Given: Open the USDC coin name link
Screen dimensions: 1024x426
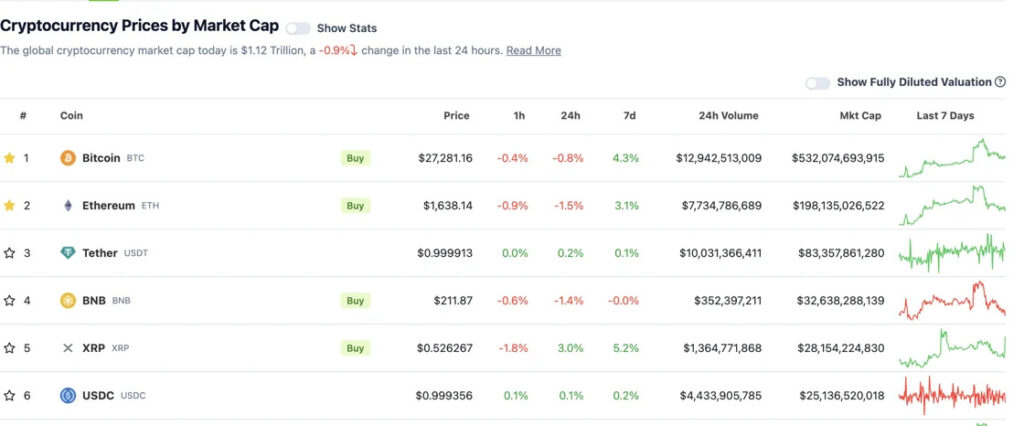Looking at the screenshot, I should coord(98,395).
